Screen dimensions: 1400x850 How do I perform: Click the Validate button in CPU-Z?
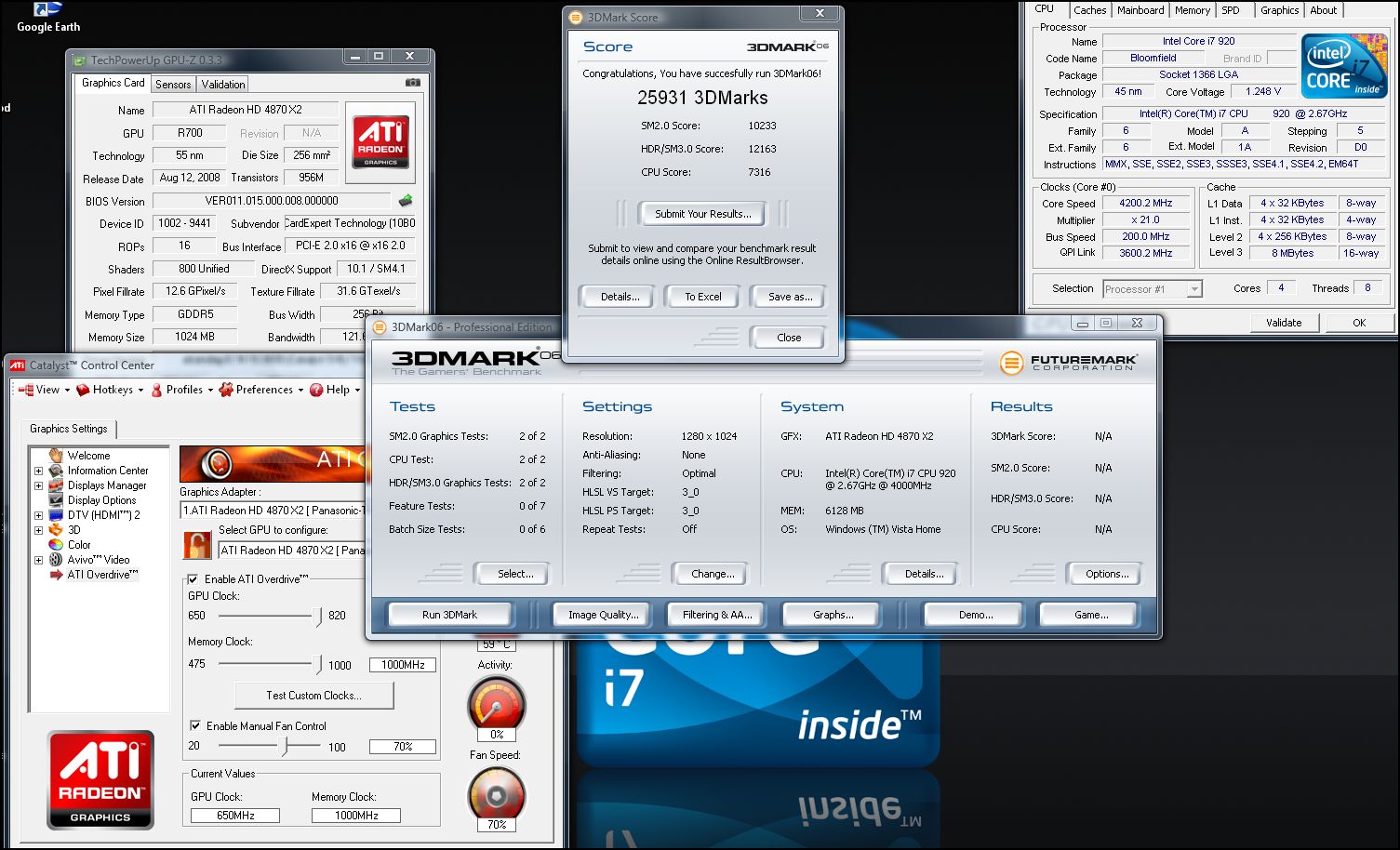1284,323
